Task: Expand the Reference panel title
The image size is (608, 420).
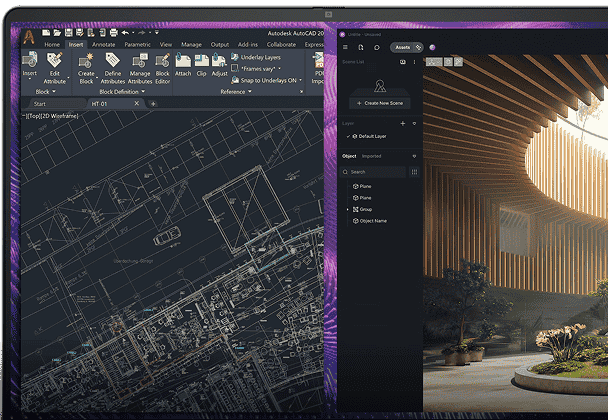Action: tap(236, 92)
